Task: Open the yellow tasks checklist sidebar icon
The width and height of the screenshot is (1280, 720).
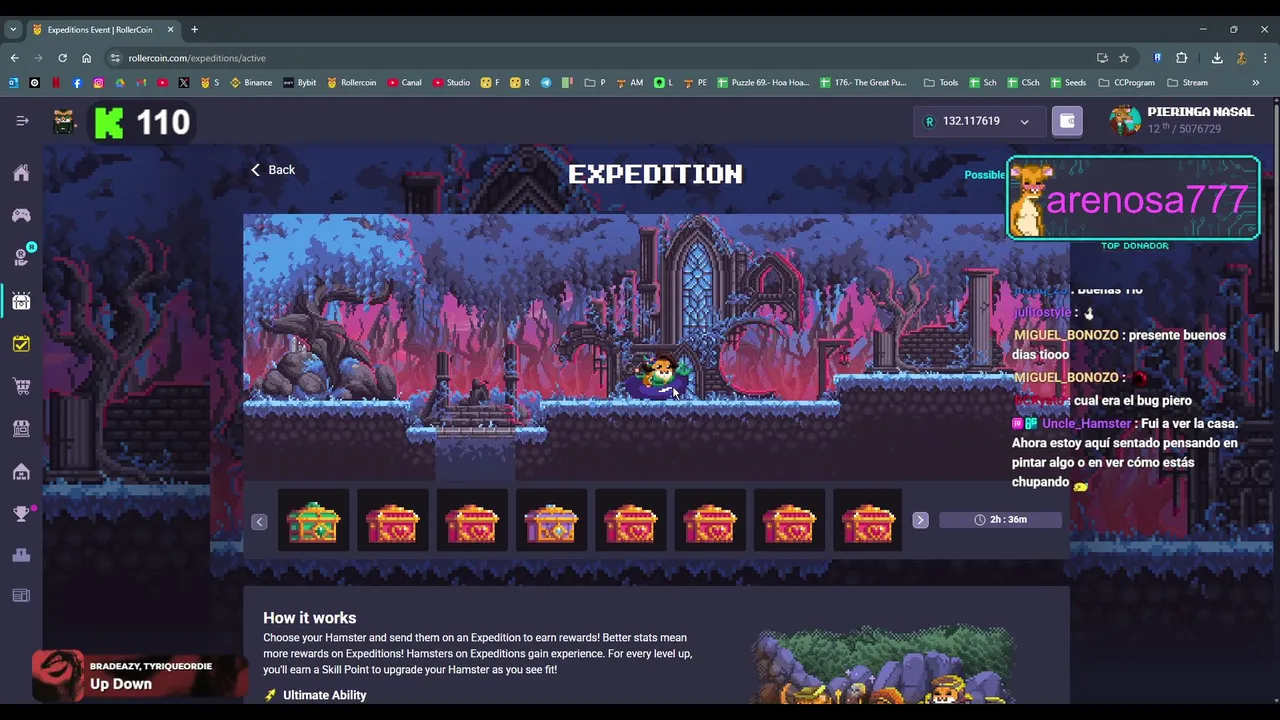Action: click(x=21, y=343)
